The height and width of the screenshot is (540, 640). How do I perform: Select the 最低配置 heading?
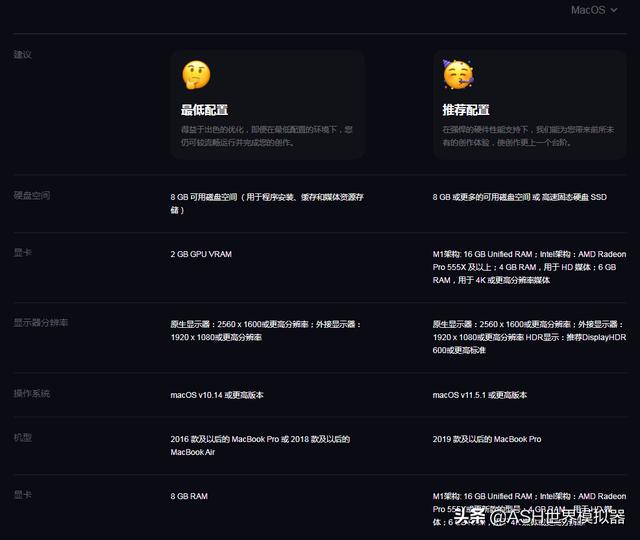pos(204,110)
